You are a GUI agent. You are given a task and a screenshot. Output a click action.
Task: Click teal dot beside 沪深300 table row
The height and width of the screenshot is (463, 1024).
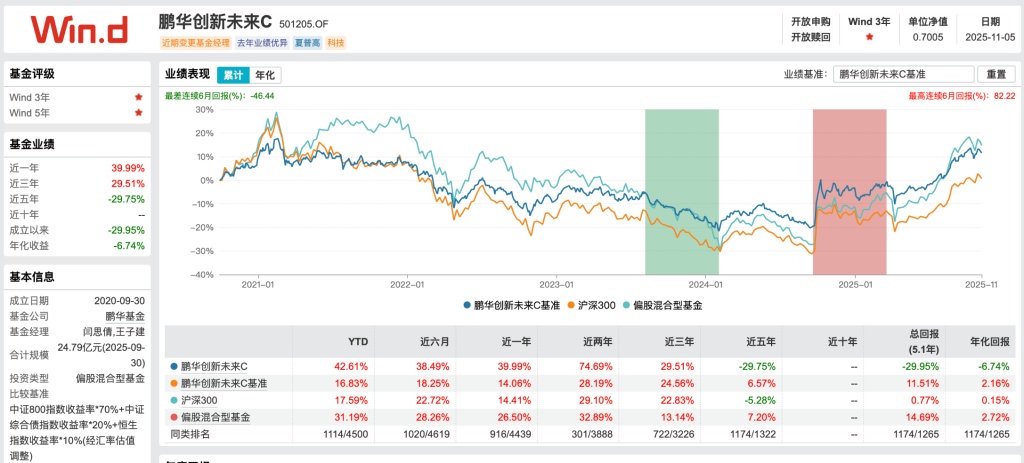click(x=174, y=400)
